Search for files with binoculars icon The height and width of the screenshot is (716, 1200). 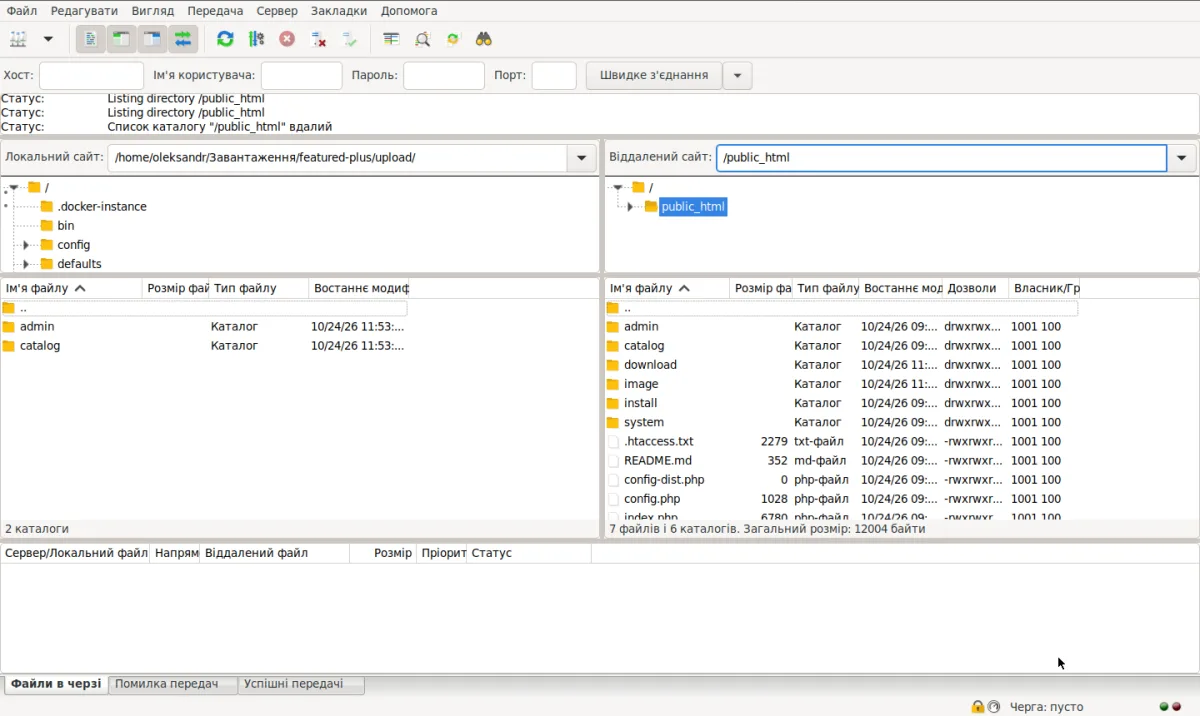(484, 39)
